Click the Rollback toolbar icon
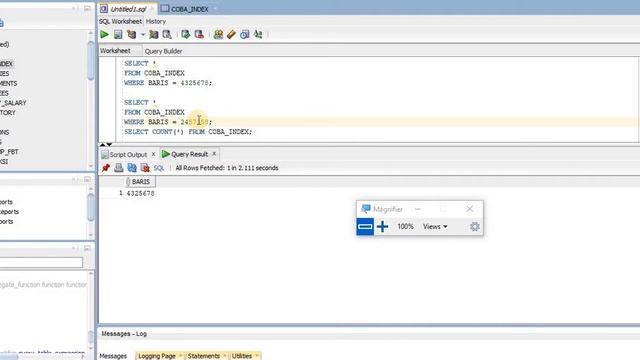The width and height of the screenshot is (640, 360). 199,34
